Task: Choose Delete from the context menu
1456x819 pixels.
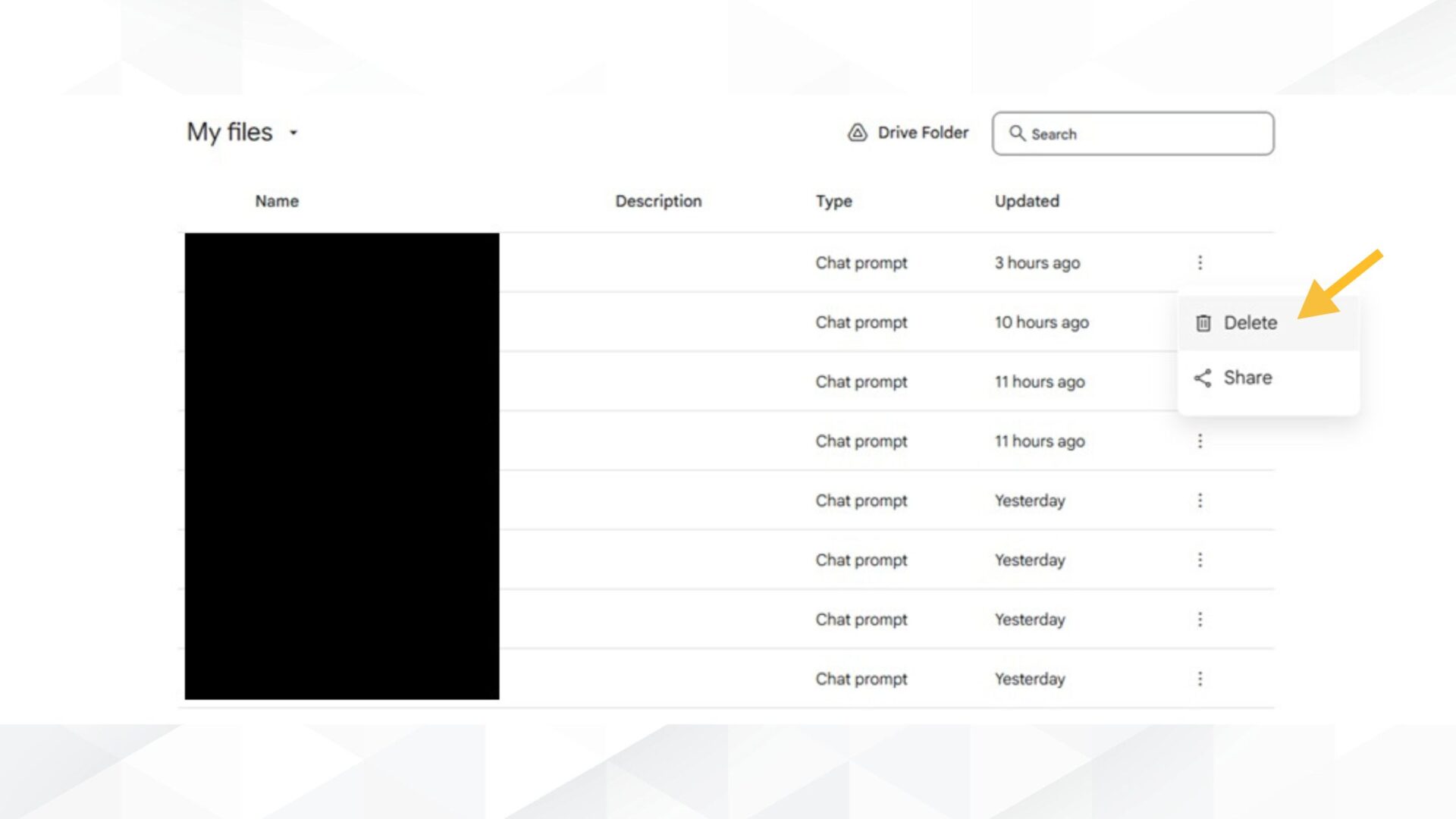Action: [x=1250, y=323]
